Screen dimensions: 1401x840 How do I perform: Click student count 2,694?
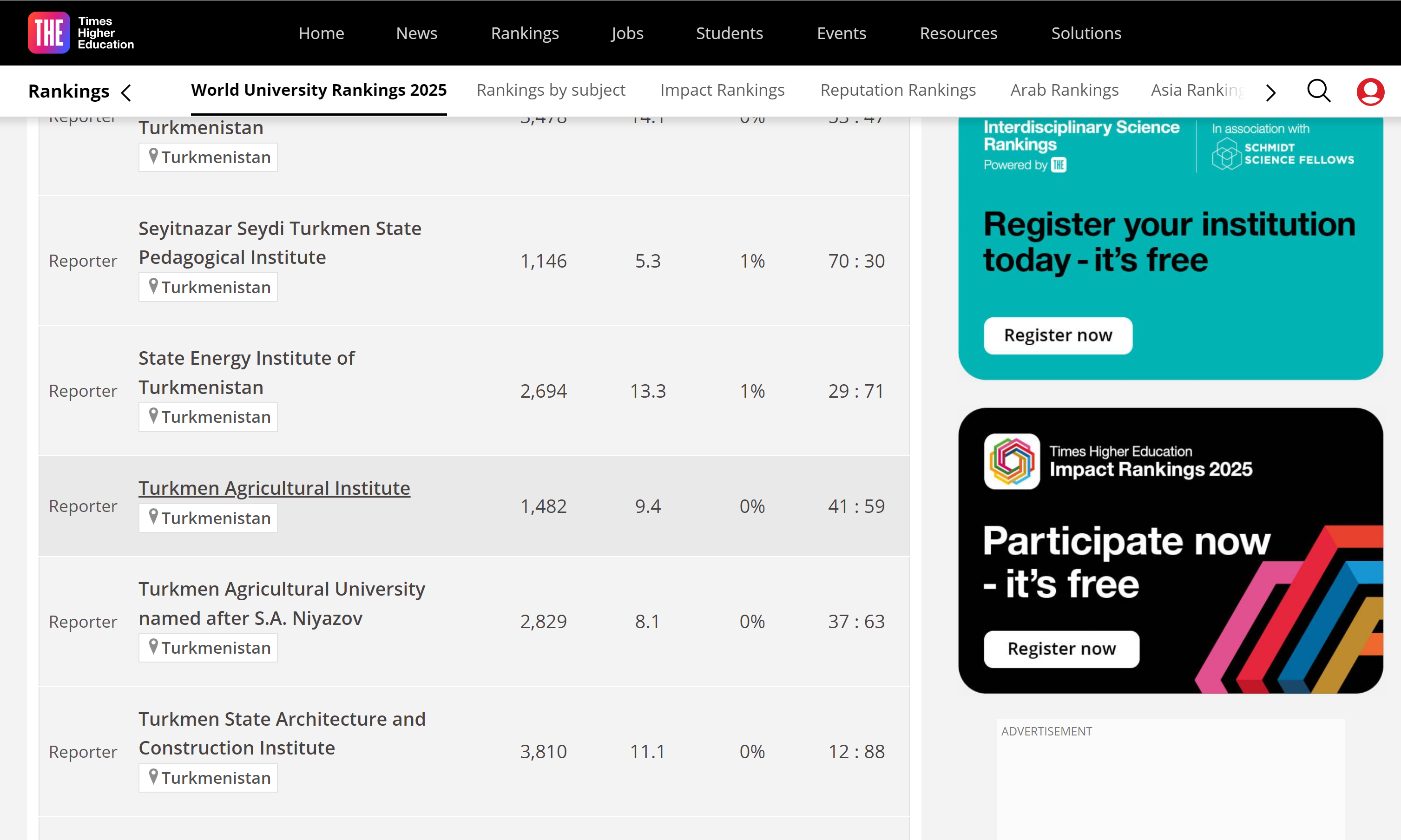543,391
